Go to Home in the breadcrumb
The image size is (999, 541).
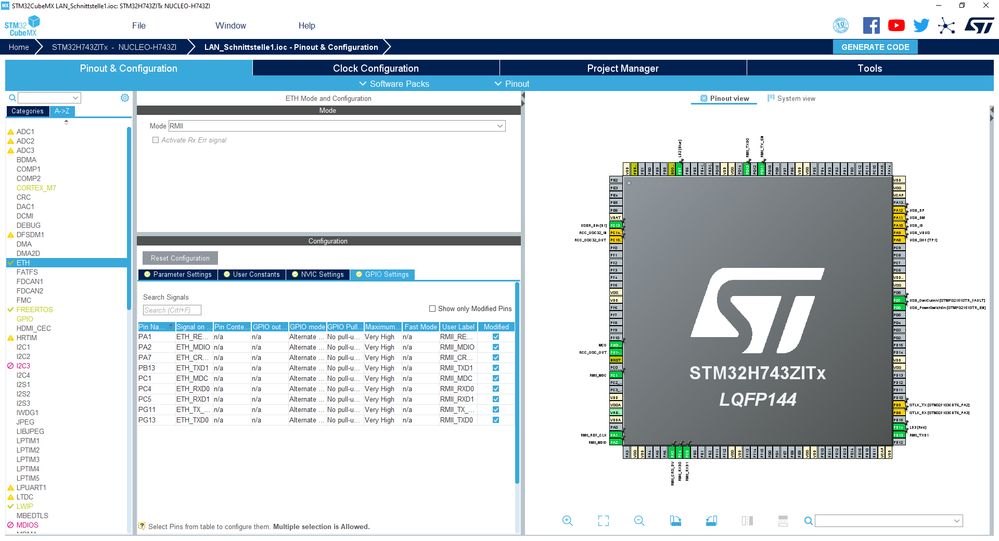pos(18,47)
